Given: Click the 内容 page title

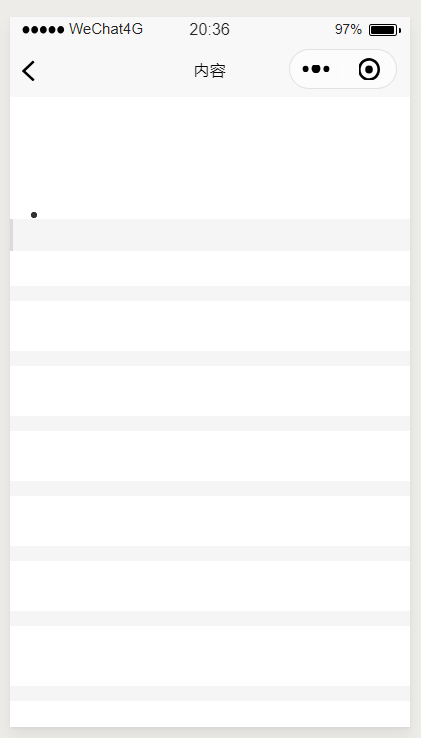Looking at the screenshot, I should pyautogui.click(x=210, y=71).
